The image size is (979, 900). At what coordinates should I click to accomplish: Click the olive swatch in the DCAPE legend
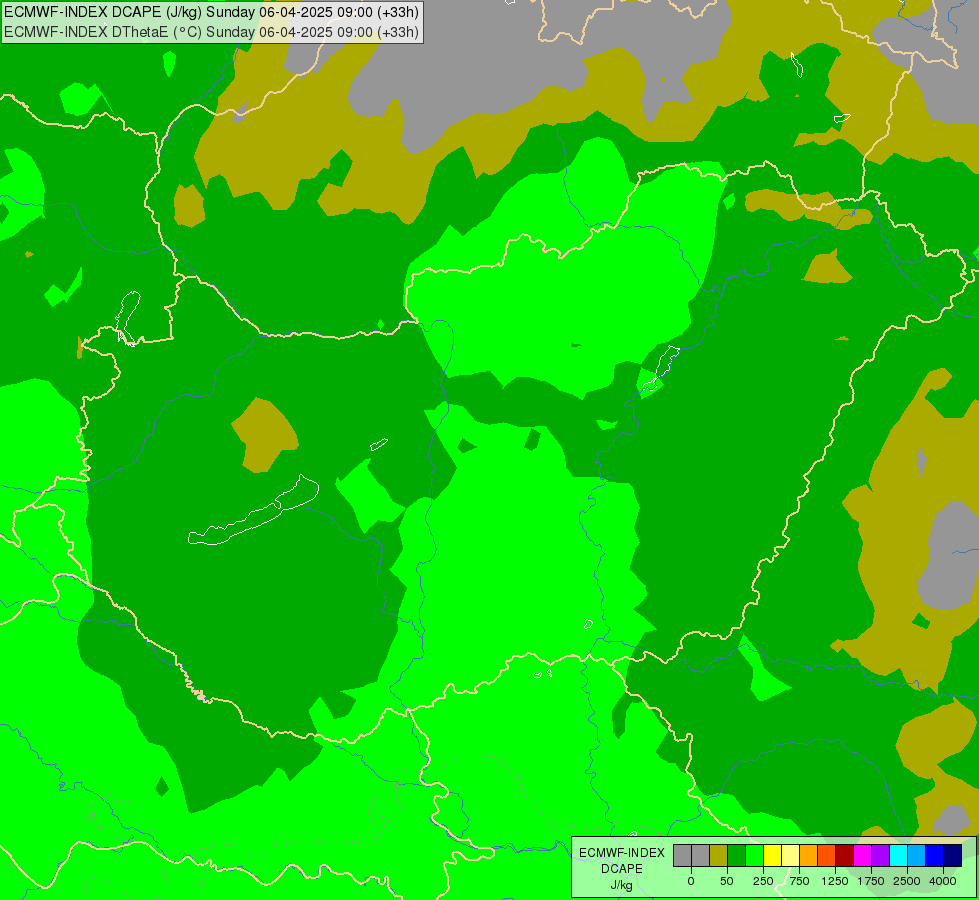tap(719, 856)
